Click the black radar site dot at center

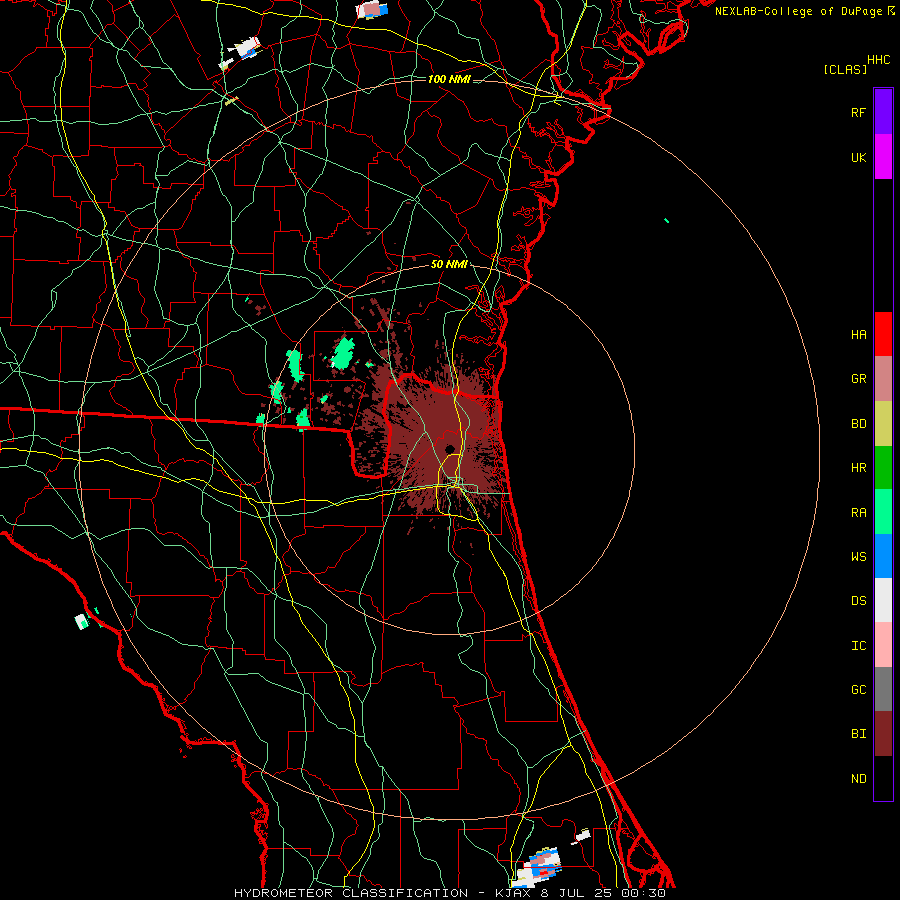(x=449, y=449)
